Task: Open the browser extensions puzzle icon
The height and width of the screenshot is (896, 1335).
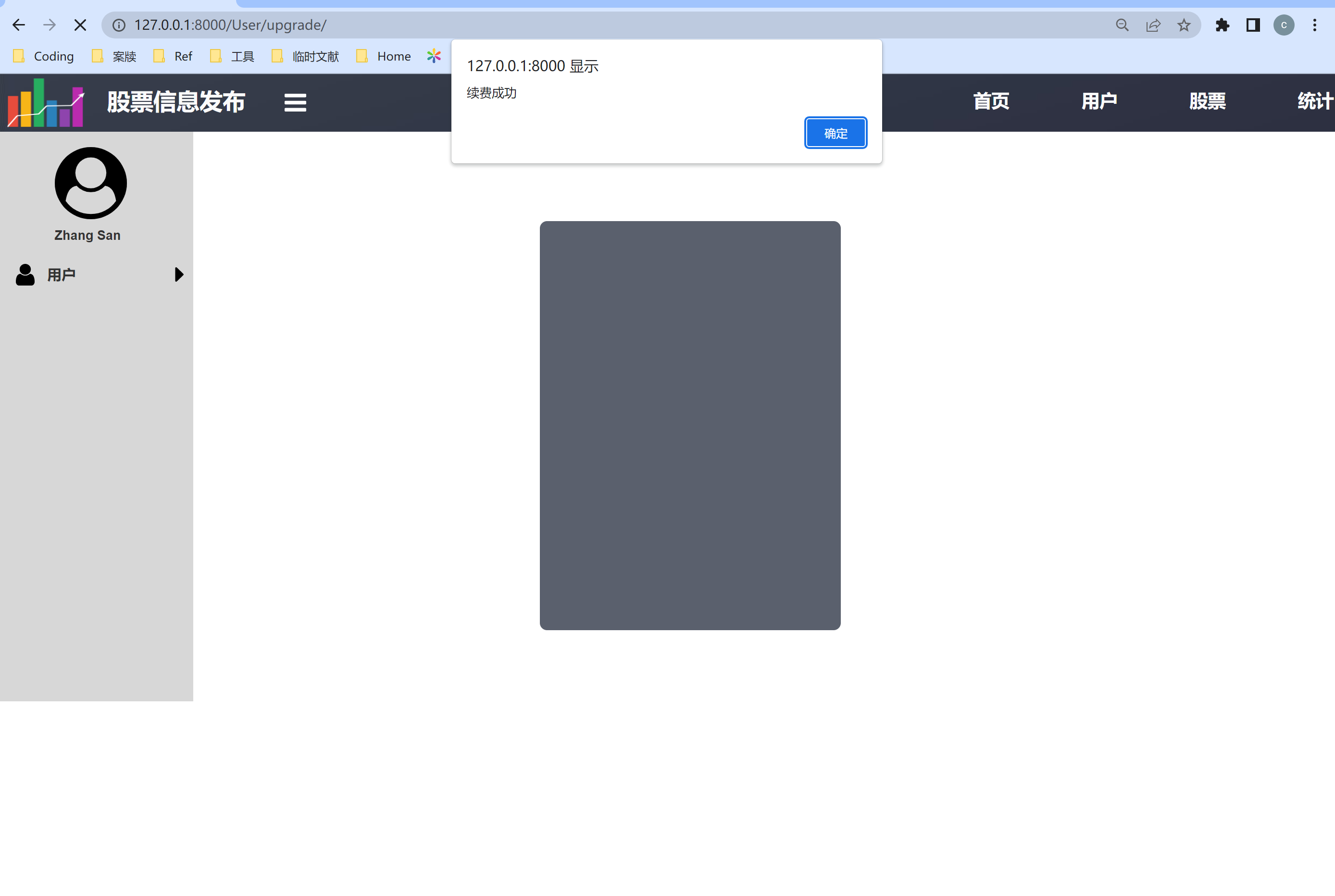Action: (x=1222, y=25)
